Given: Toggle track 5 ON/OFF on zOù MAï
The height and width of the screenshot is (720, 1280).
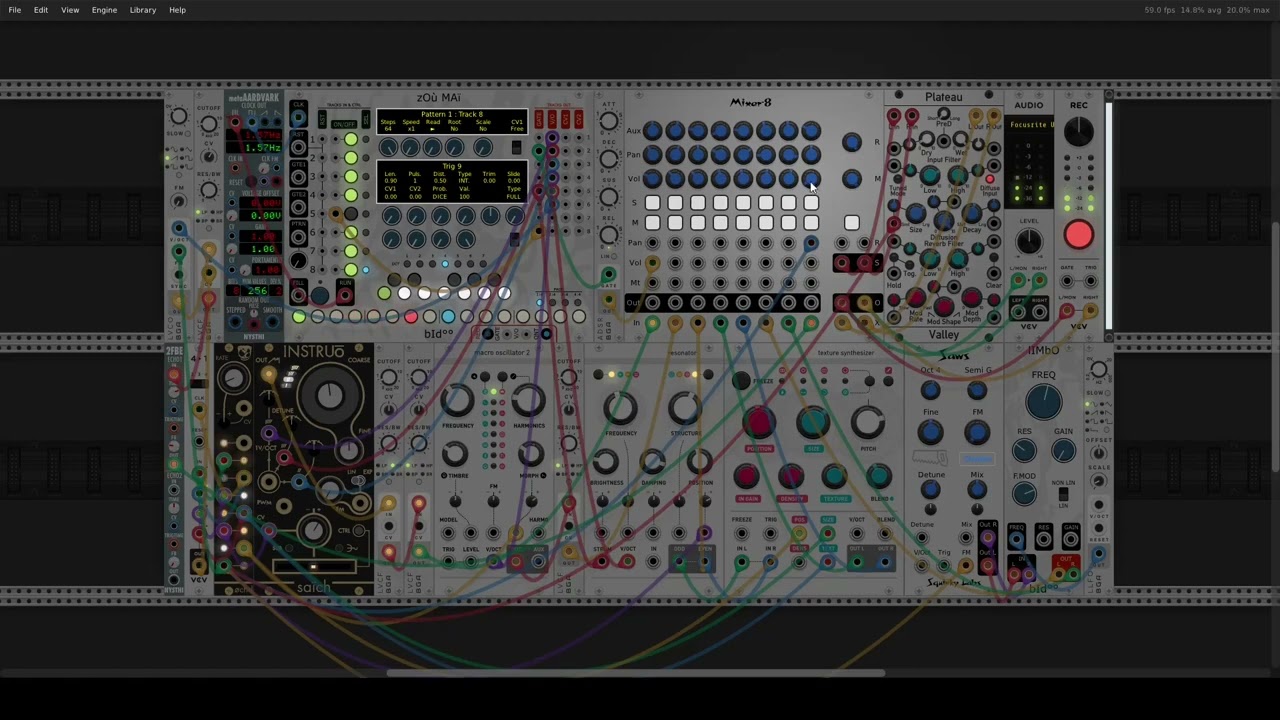Looking at the screenshot, I should 351,214.
